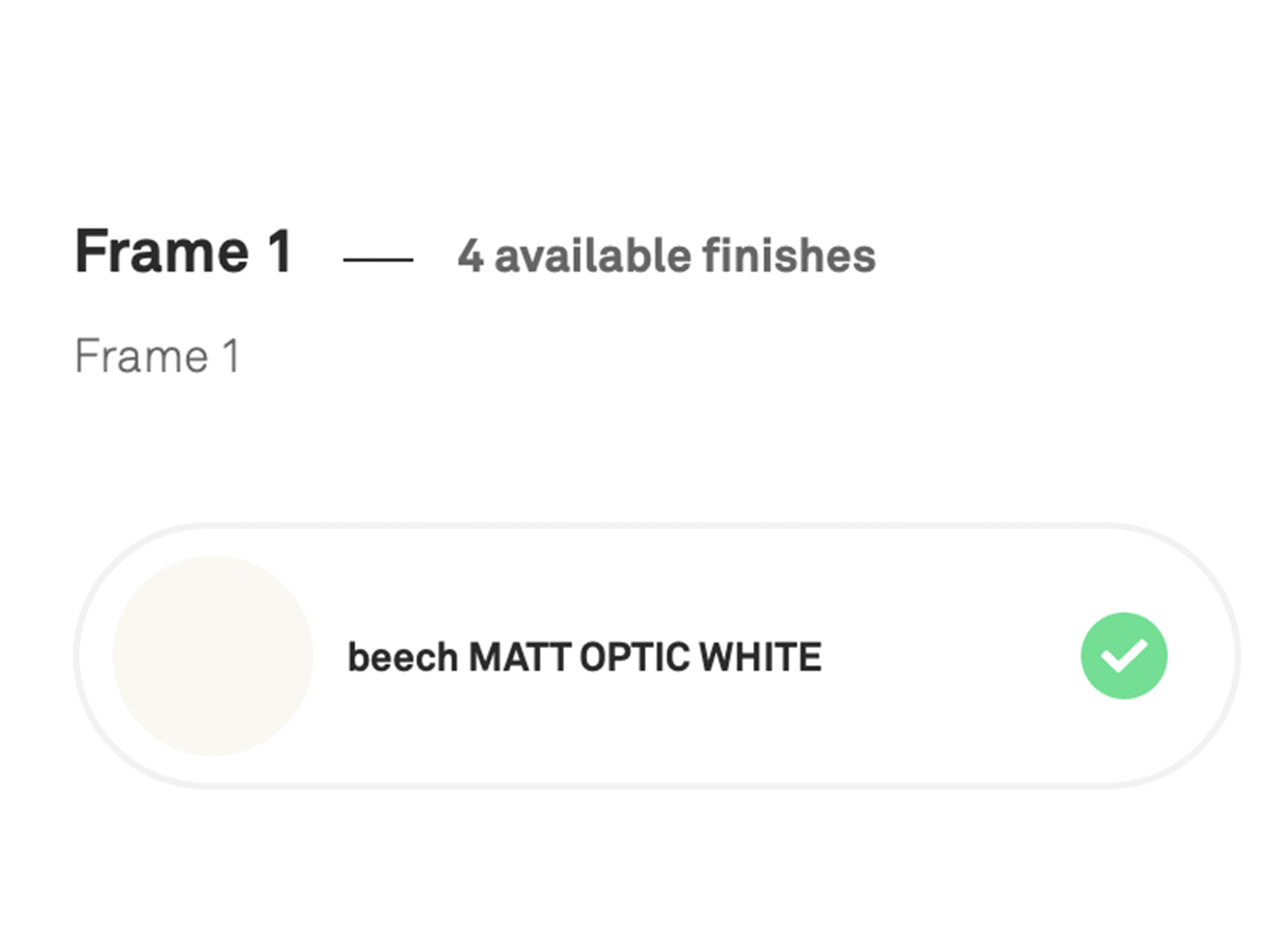The image size is (1269, 952).
Task: Click the word MATT in finish label
Action: (519, 658)
